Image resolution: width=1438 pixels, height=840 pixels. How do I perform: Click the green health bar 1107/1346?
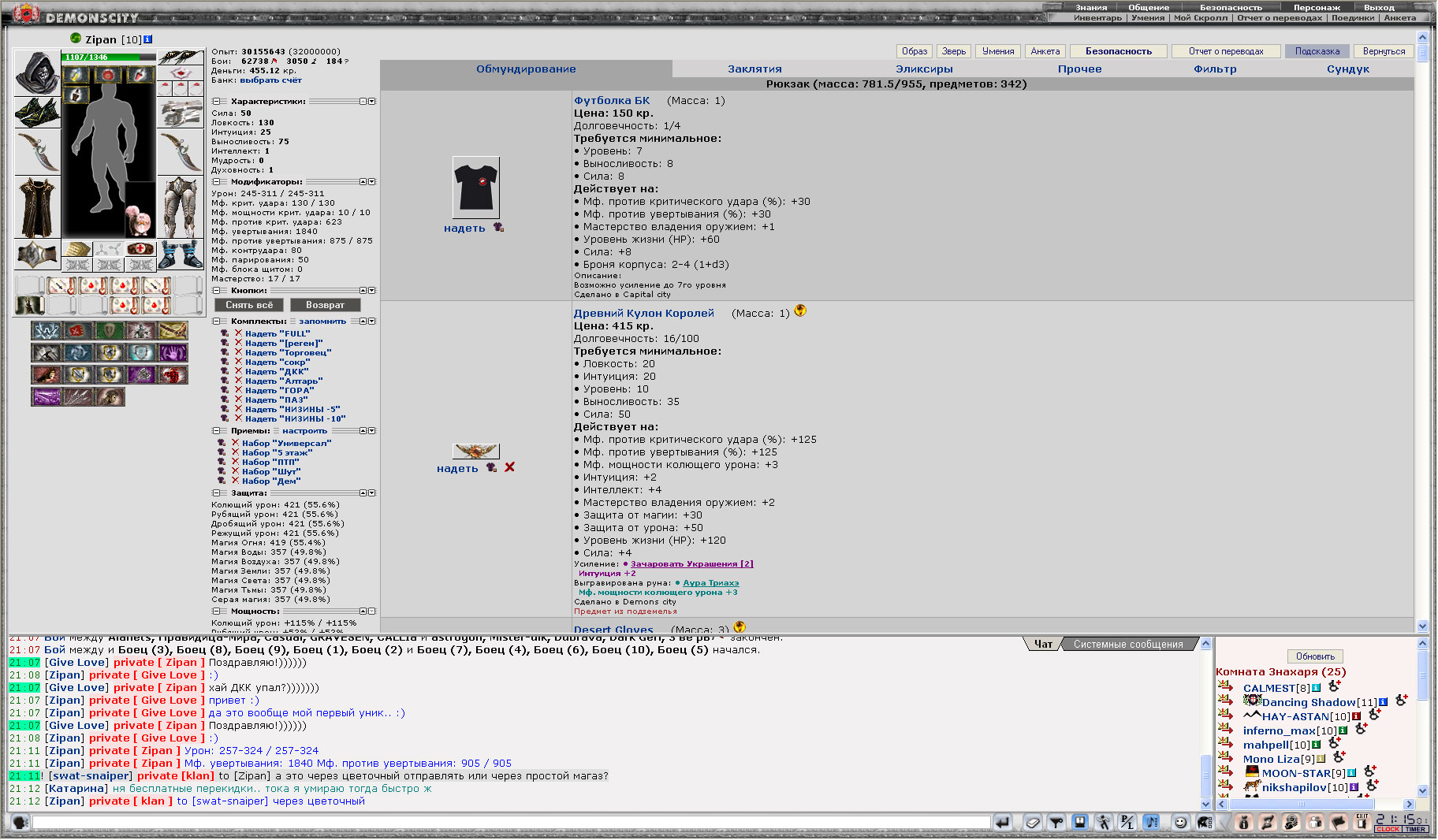(x=110, y=57)
